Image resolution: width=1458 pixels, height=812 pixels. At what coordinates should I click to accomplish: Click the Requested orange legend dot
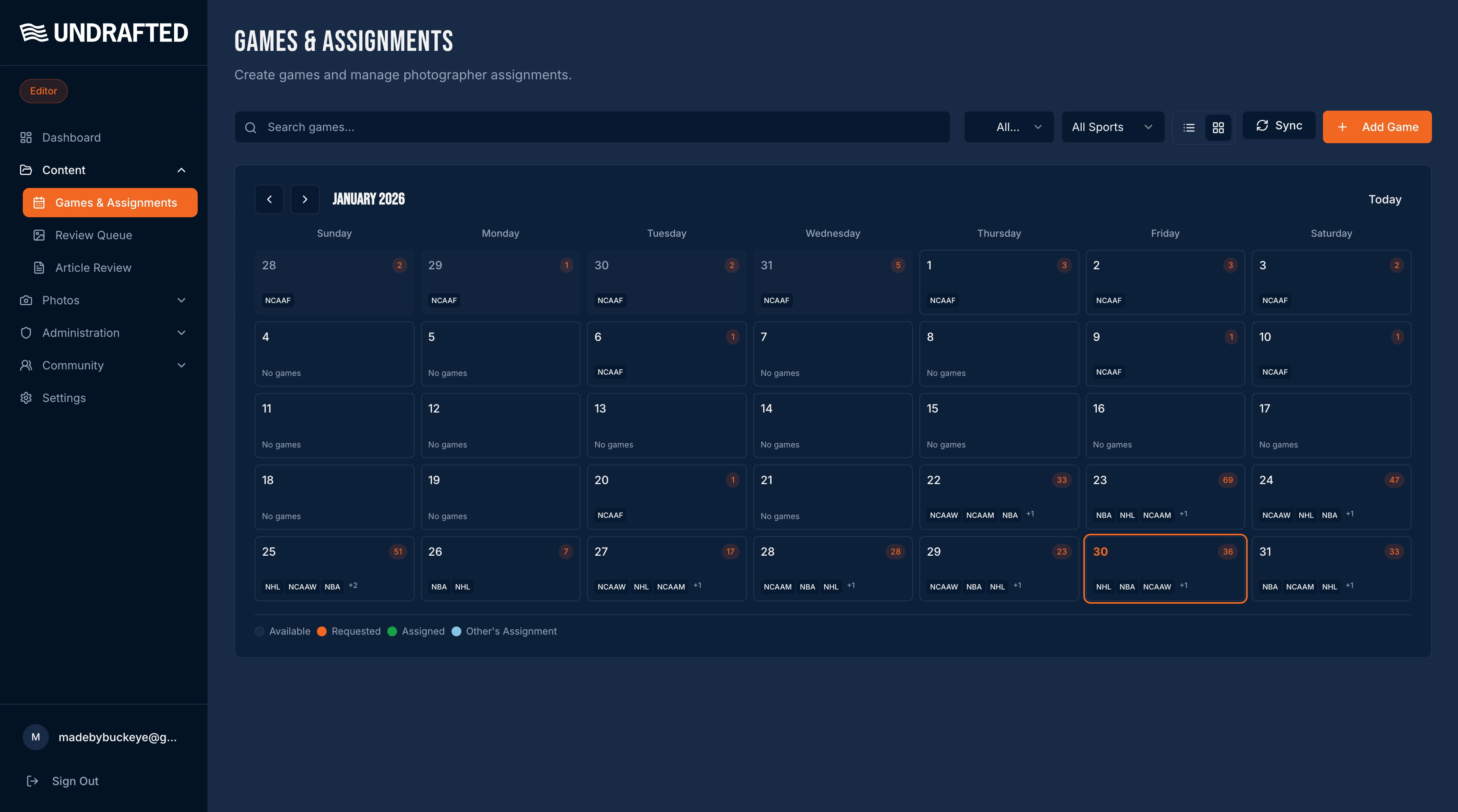pos(321,631)
